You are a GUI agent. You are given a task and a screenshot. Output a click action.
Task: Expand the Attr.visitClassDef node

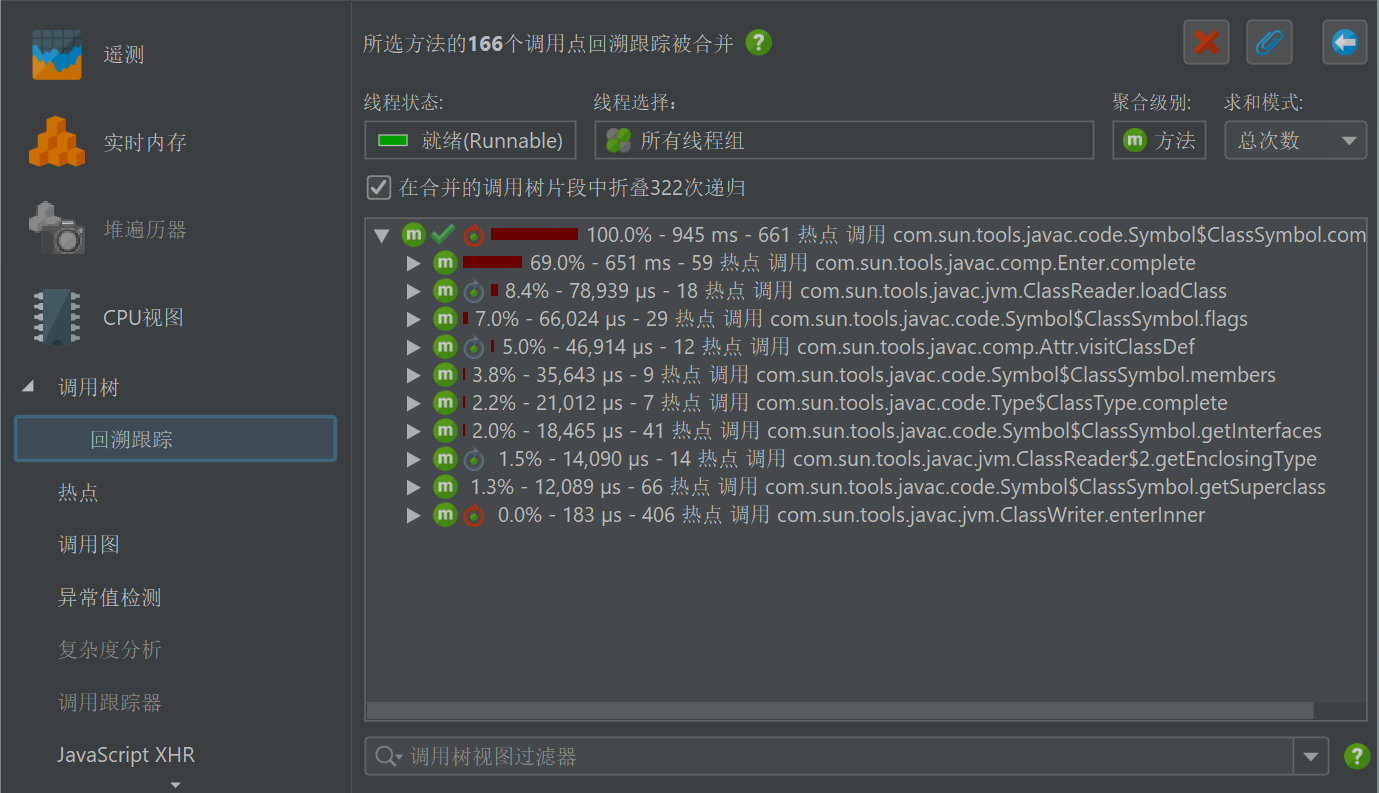pyautogui.click(x=413, y=347)
